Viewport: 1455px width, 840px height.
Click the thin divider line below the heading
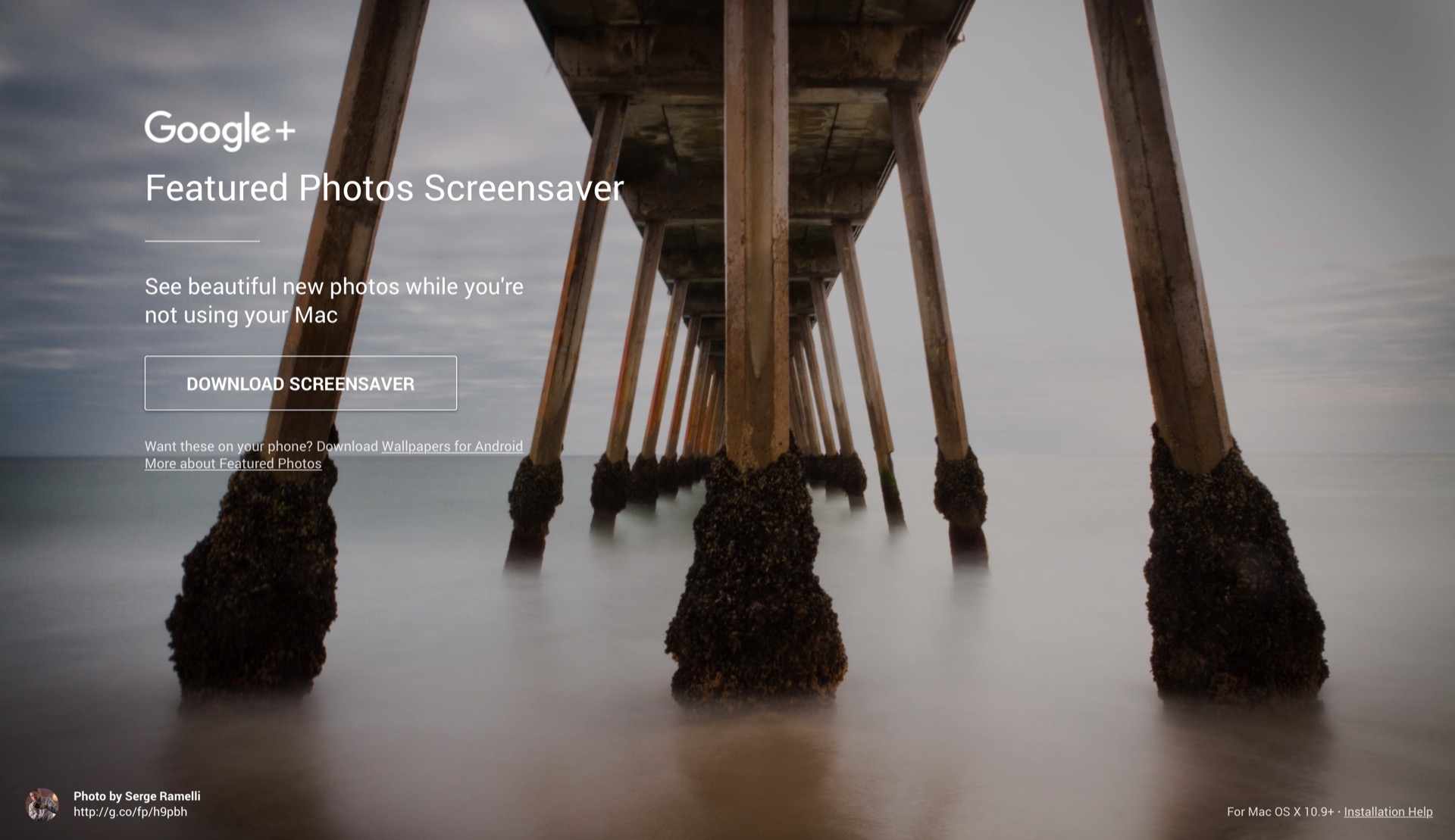click(202, 241)
